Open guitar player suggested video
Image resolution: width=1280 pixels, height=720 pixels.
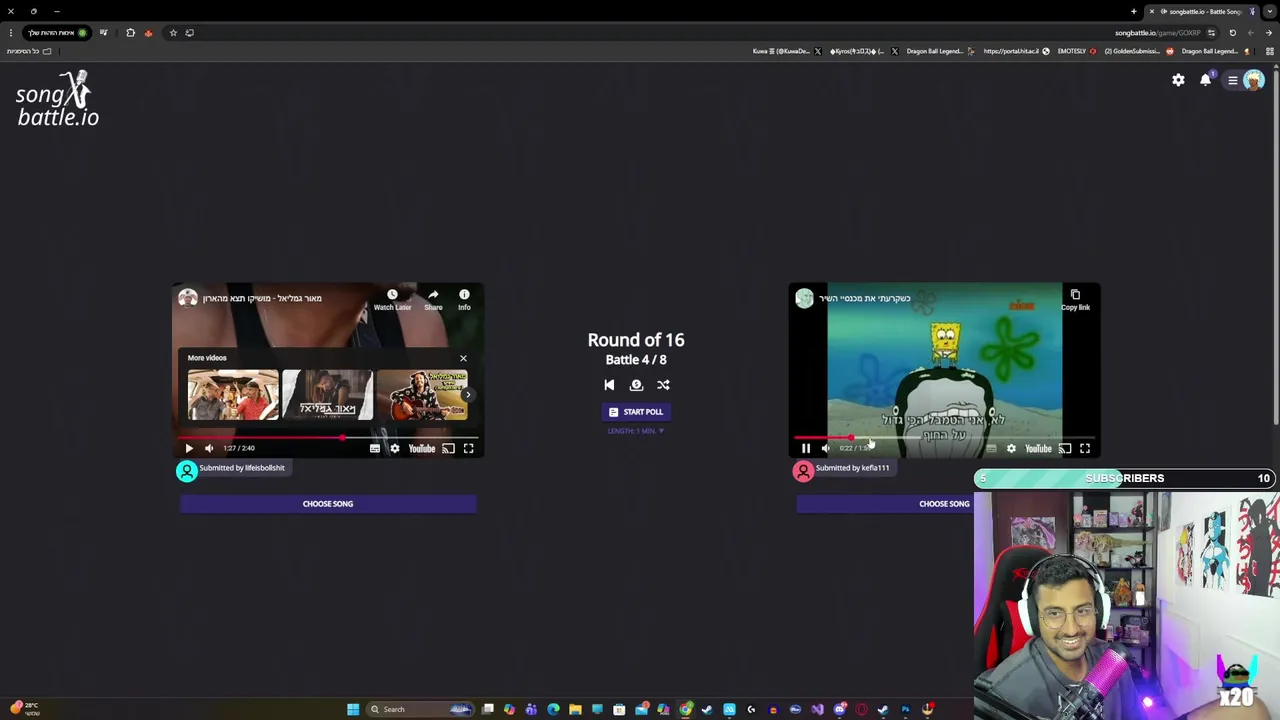[x=422, y=395]
